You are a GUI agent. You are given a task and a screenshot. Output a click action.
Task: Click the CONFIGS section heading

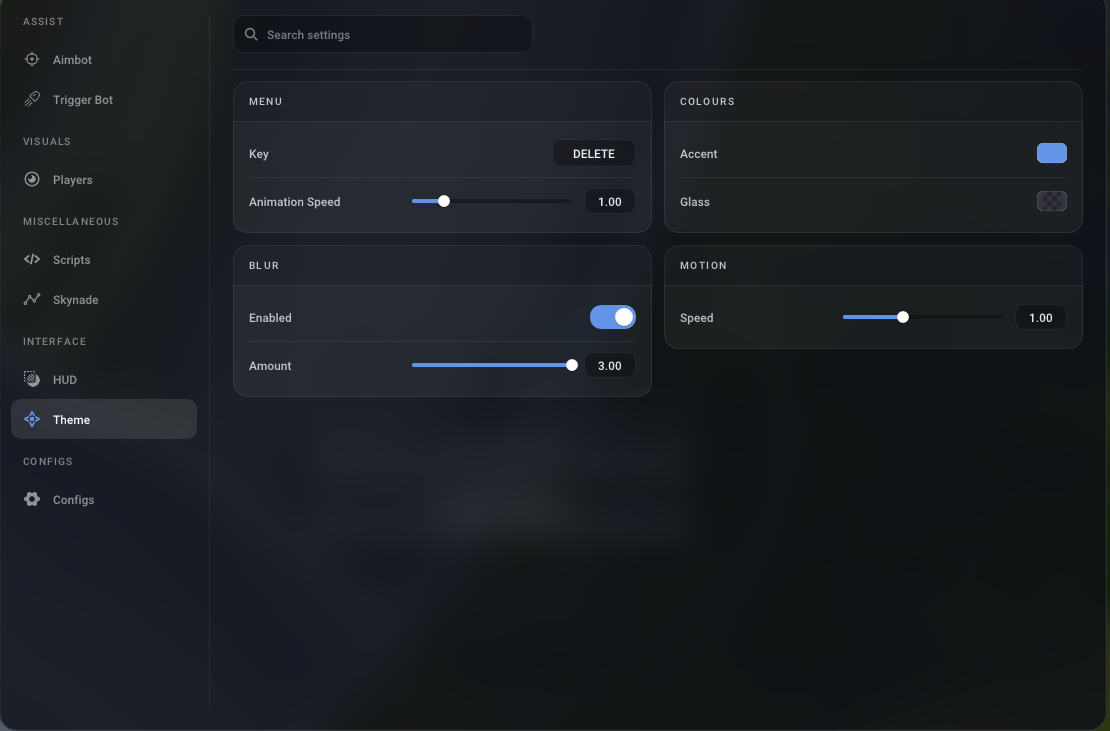47,461
